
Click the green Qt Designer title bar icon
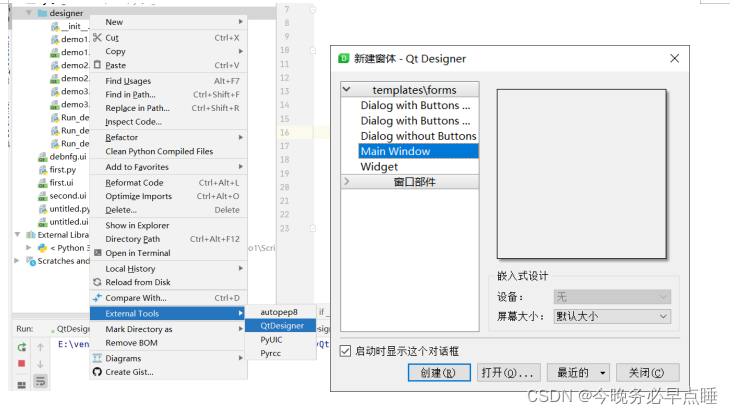[344, 58]
